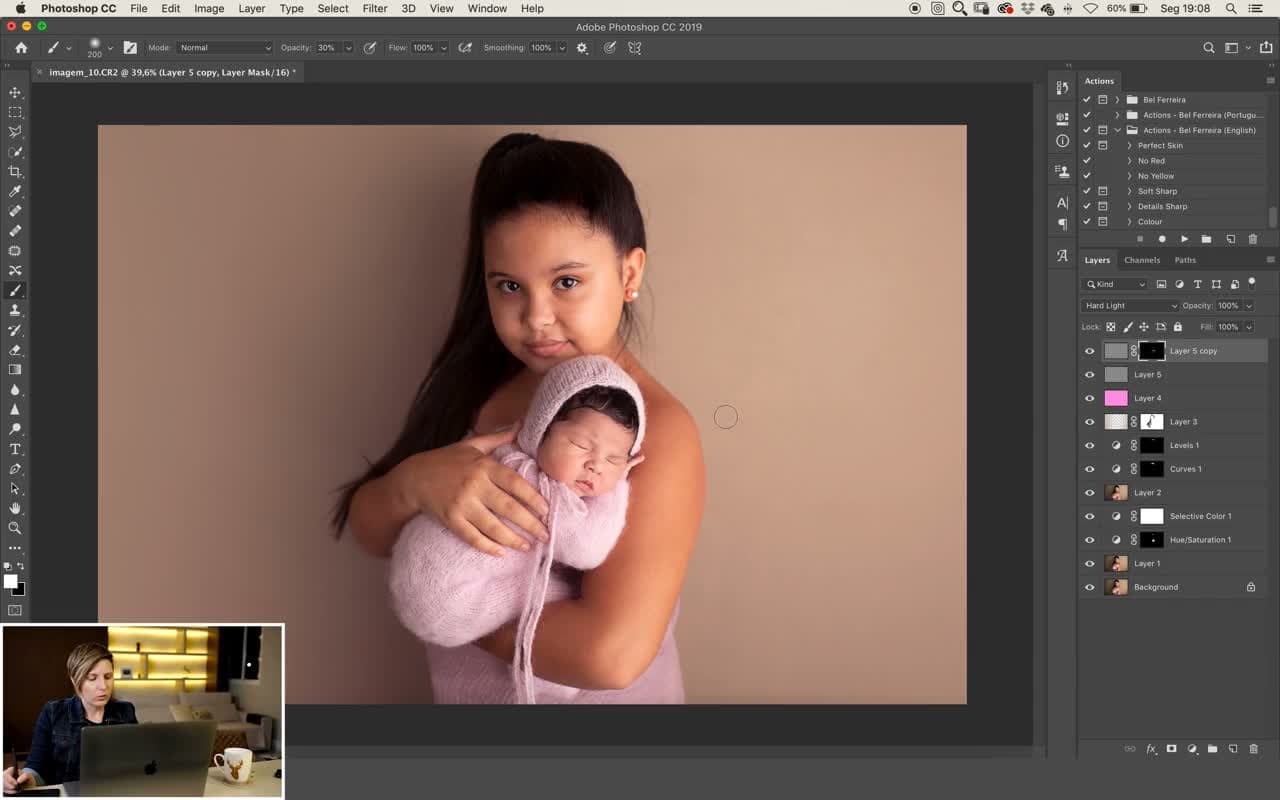Select the Blur tool
This screenshot has height=800, width=1280.
[x=15, y=390]
